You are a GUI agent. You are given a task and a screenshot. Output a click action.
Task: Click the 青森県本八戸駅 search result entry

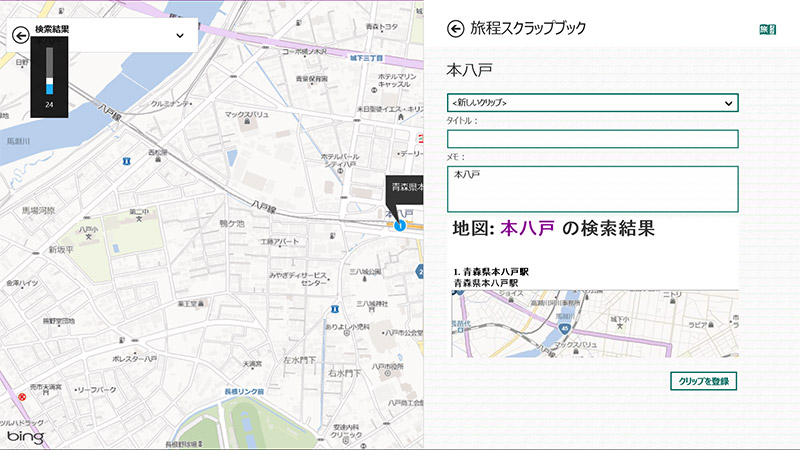pyautogui.click(x=491, y=271)
